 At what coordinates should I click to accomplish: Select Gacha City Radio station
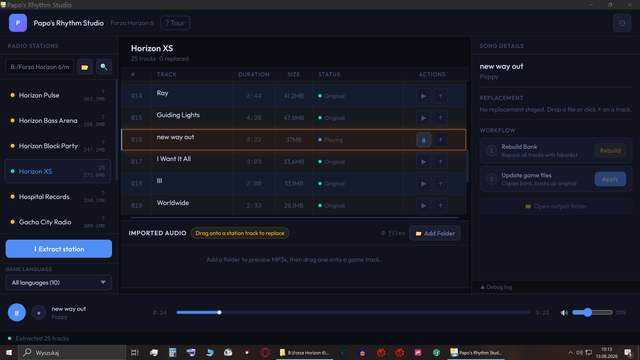(58, 222)
